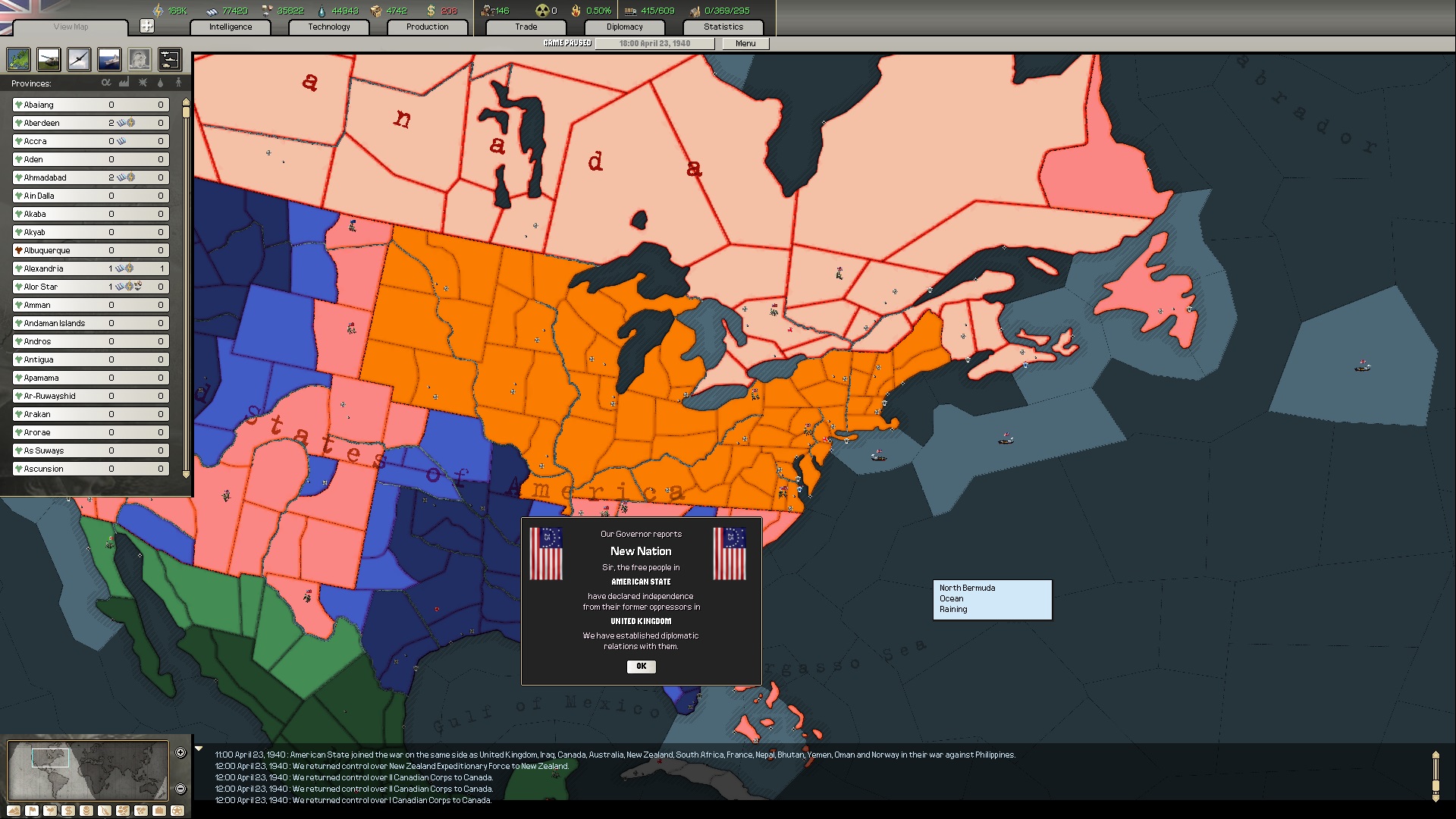Select the land units tank icon

click(49, 59)
